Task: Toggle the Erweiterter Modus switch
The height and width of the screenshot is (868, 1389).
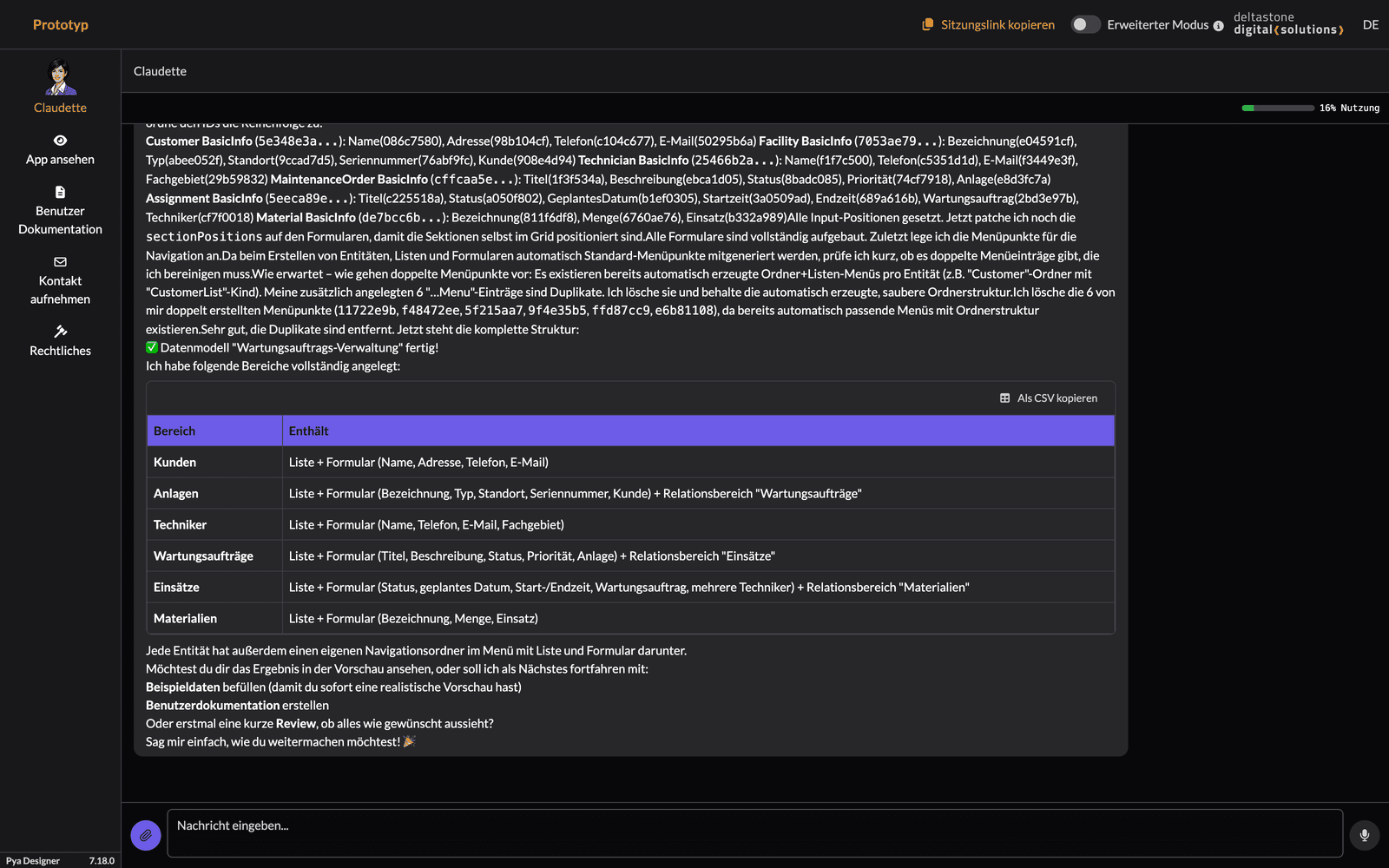Action: pos(1085,24)
